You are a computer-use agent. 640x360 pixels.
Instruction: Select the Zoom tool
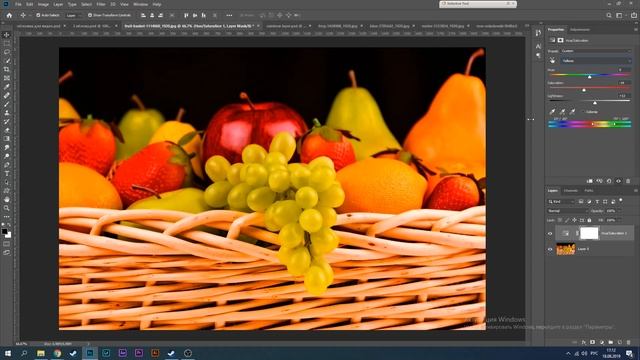7,208
